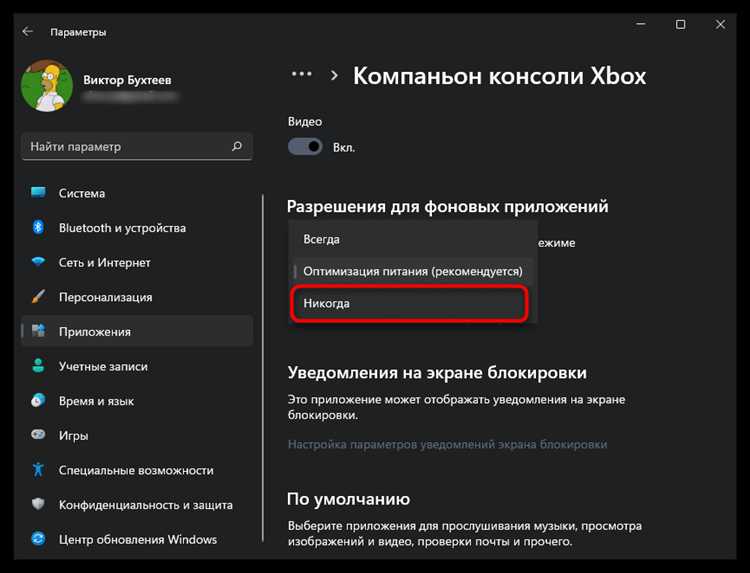Screen dimensions: 750x573
Task: Click the Персонализация brush icon
Action: (x=38, y=297)
